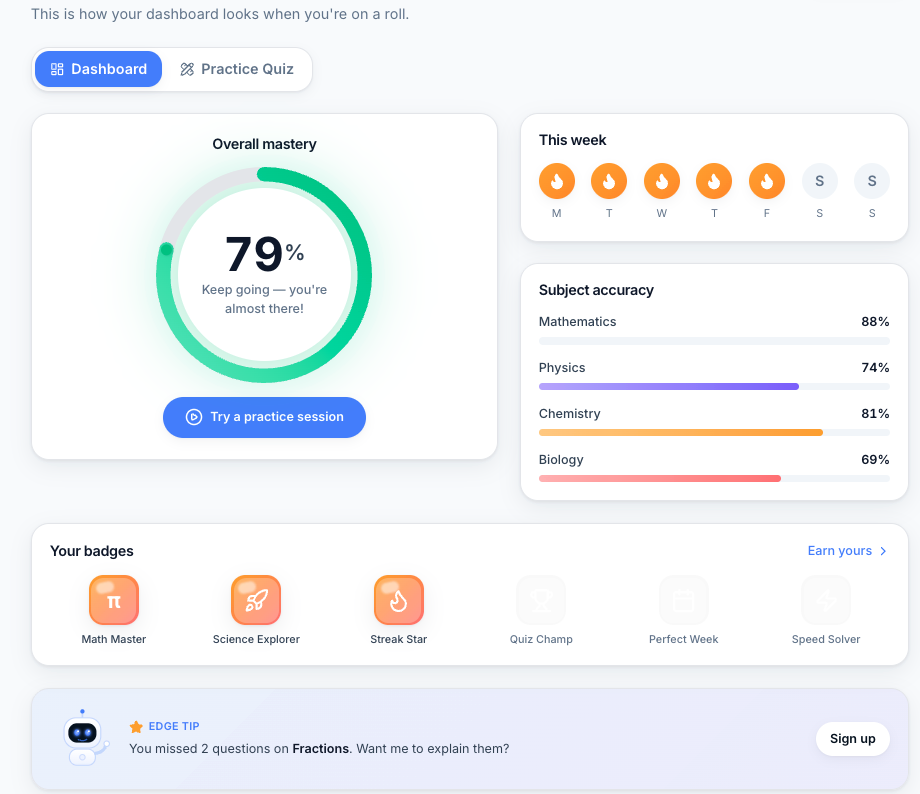920x794 pixels.
Task: Click the Overall mastery progress ring
Action: (264, 275)
